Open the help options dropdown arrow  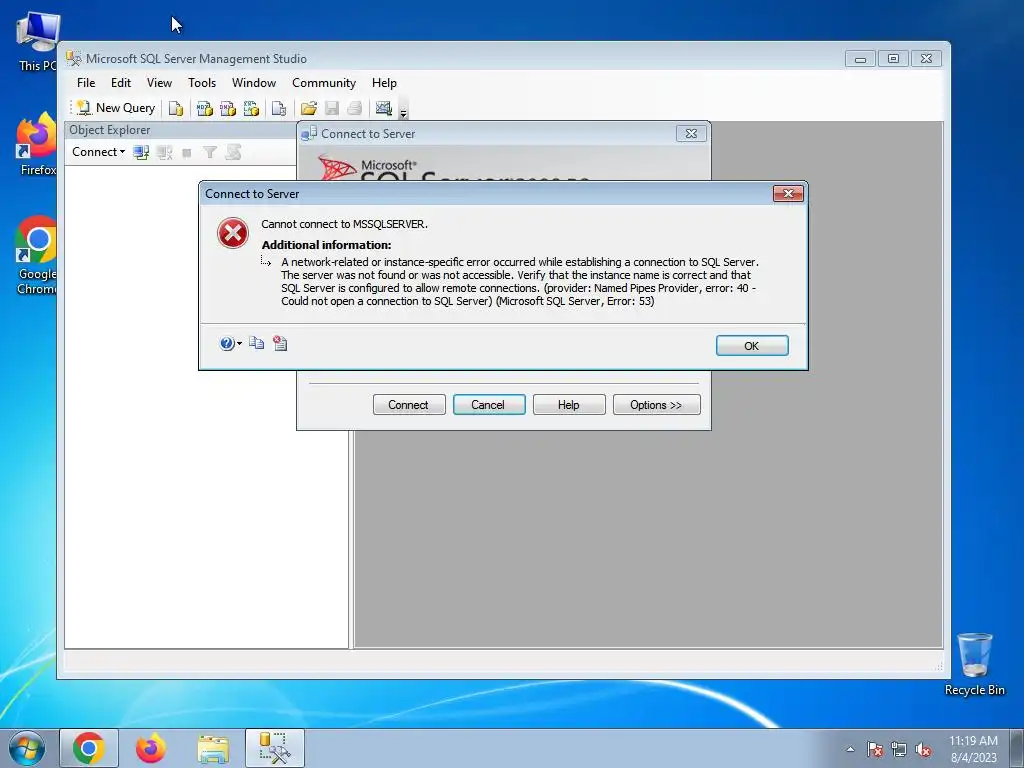click(239, 344)
